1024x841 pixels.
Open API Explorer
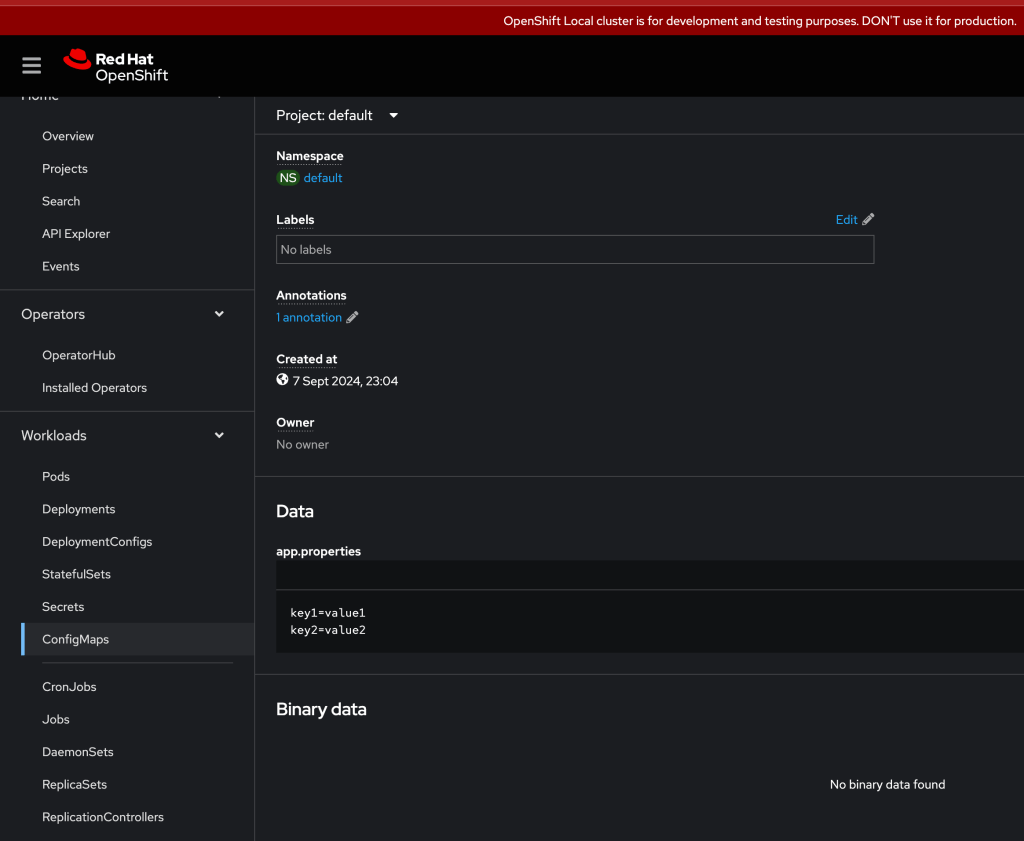tap(76, 234)
